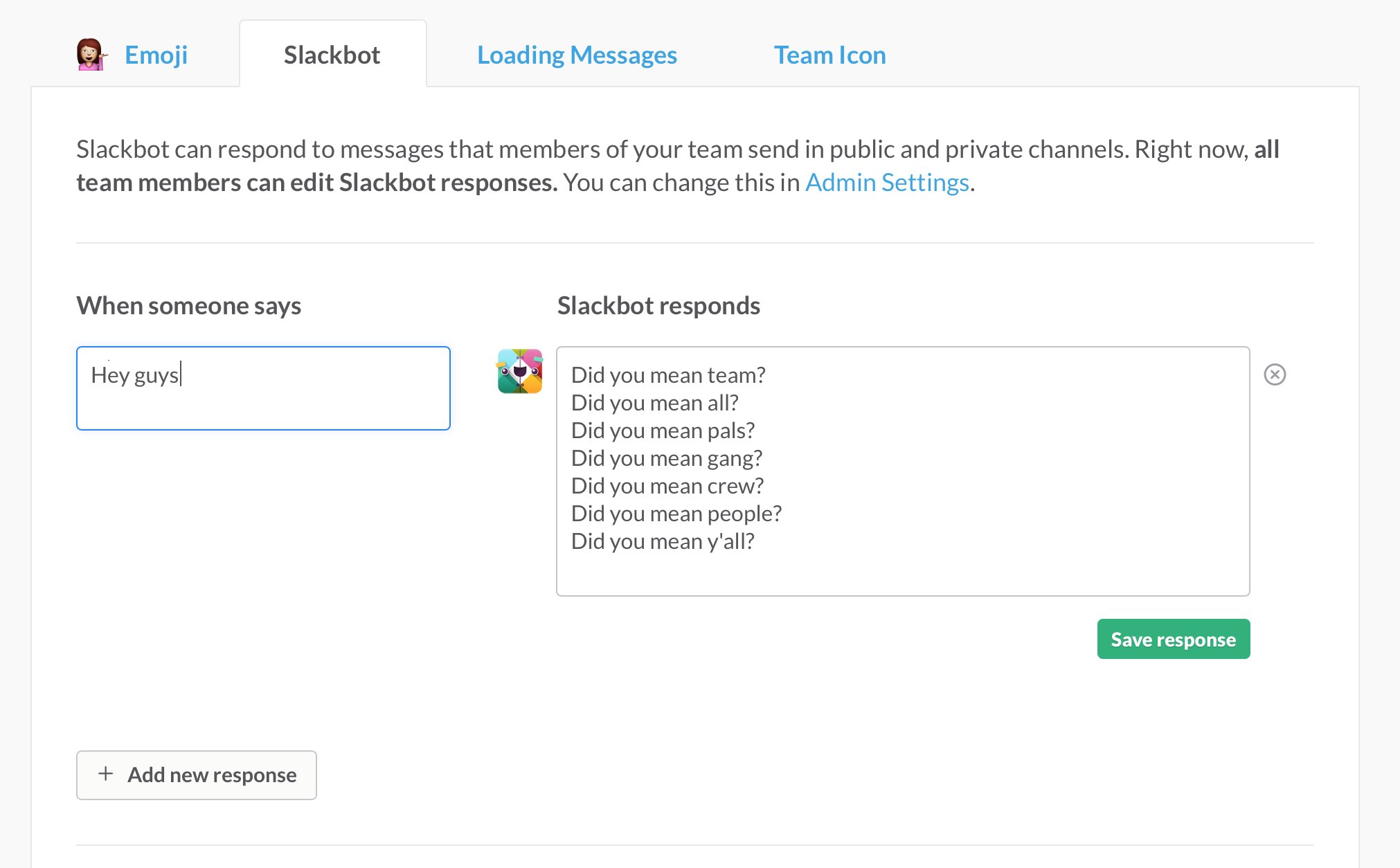The height and width of the screenshot is (868, 1400).
Task: Click the line "Did you mean all?"
Action: pyautogui.click(x=655, y=403)
